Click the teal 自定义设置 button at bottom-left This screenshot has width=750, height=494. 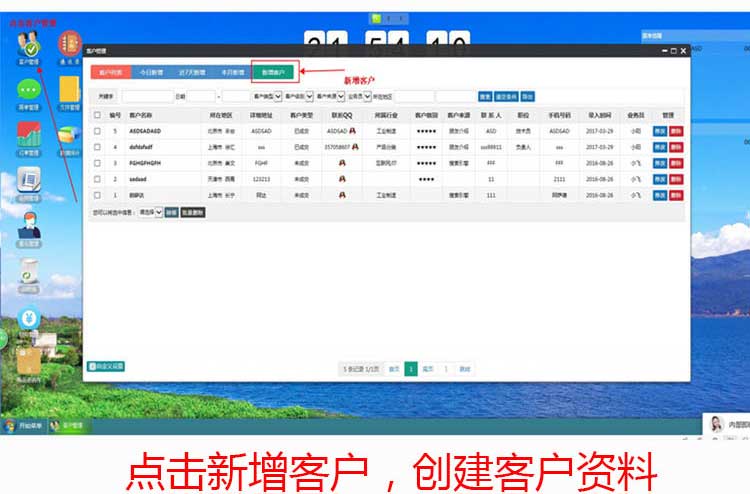pos(106,366)
